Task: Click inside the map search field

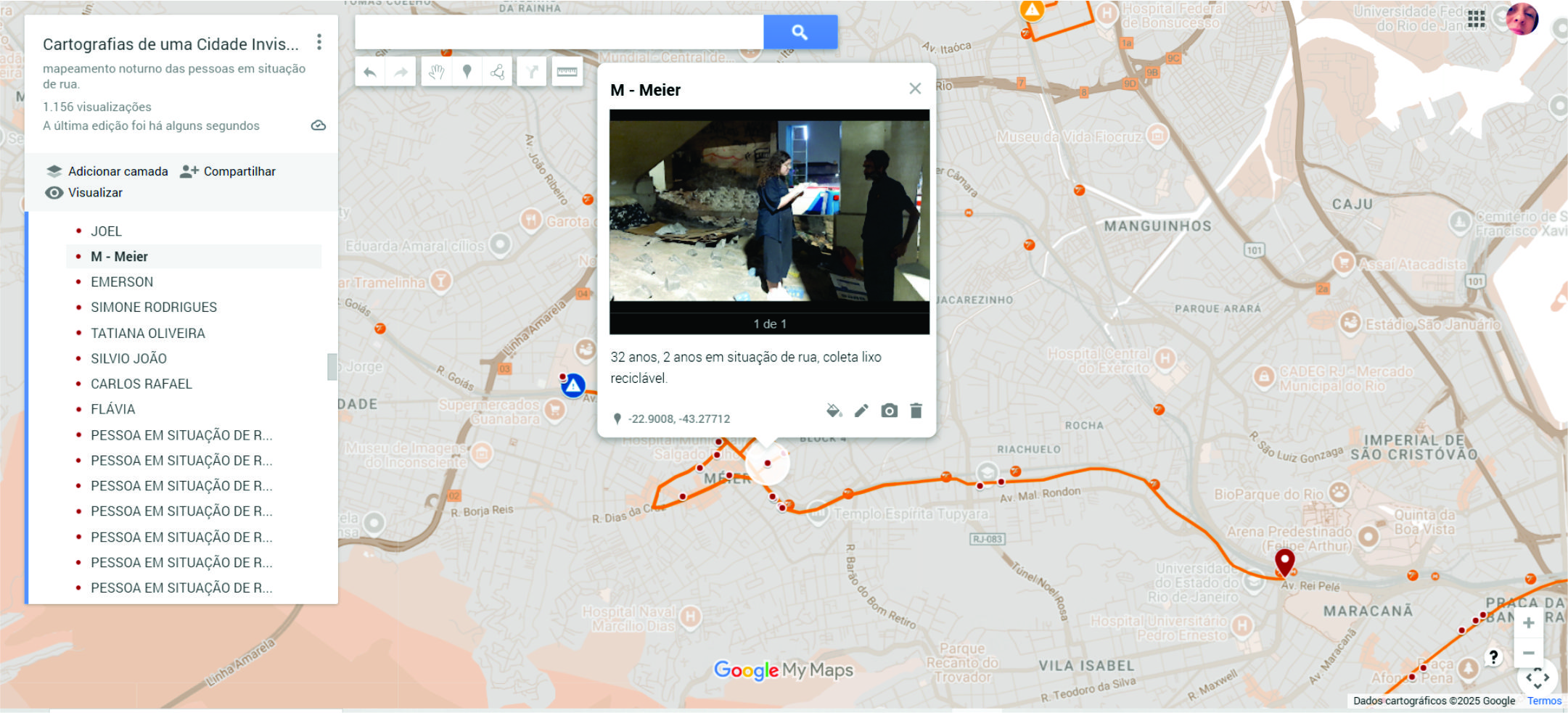Action: pos(559,32)
